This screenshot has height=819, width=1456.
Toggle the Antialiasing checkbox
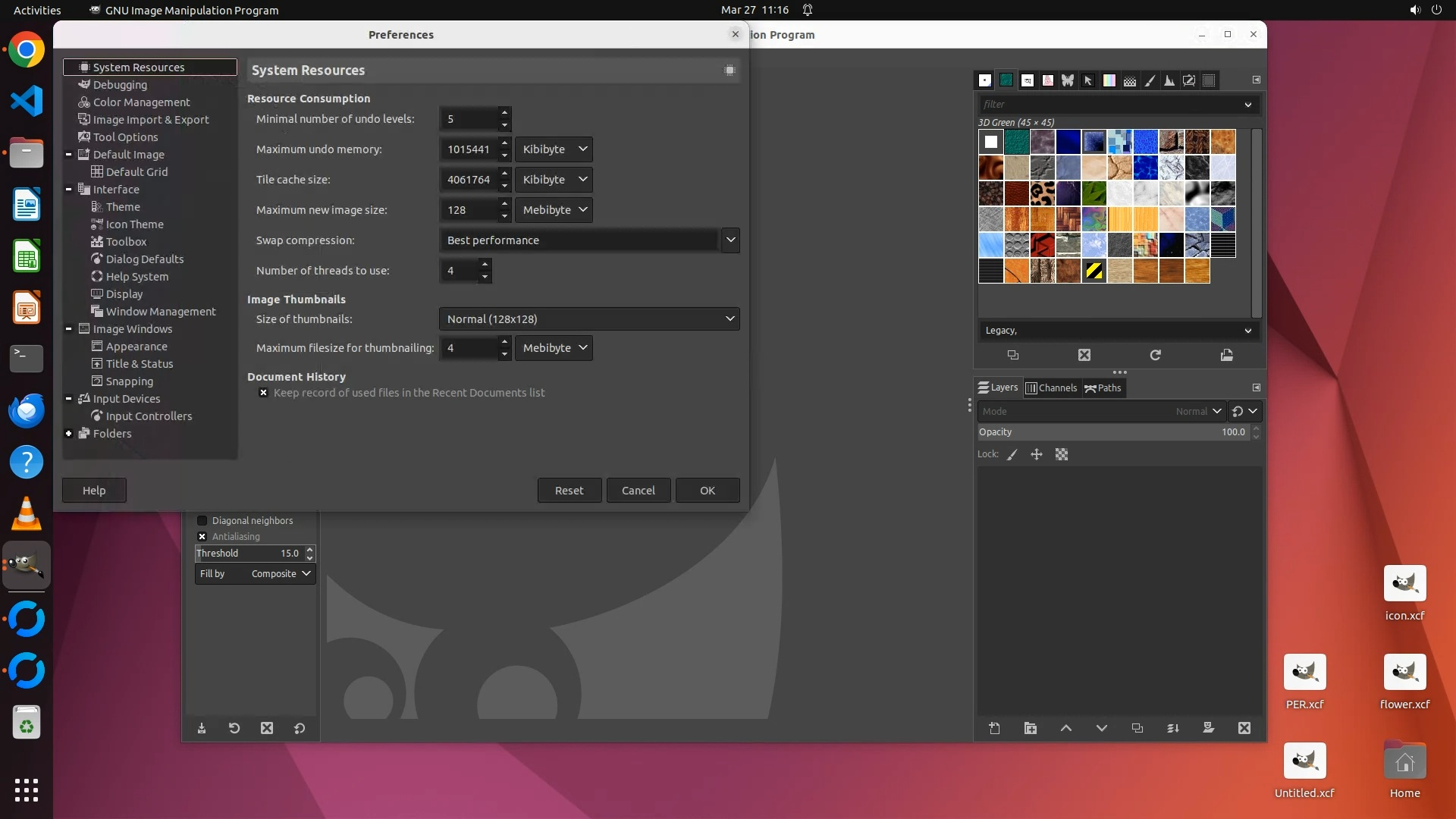[202, 536]
